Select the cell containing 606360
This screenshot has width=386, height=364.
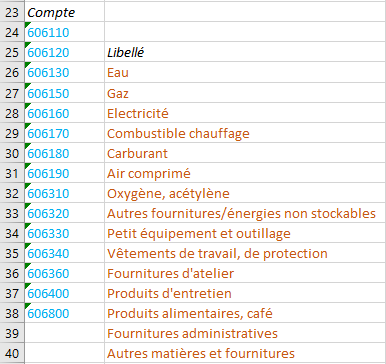click(65, 273)
